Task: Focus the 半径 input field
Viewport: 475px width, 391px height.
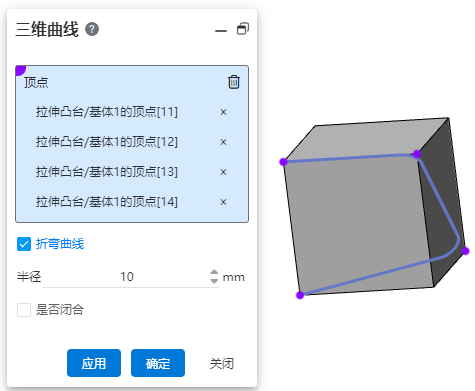Action: tap(127, 277)
